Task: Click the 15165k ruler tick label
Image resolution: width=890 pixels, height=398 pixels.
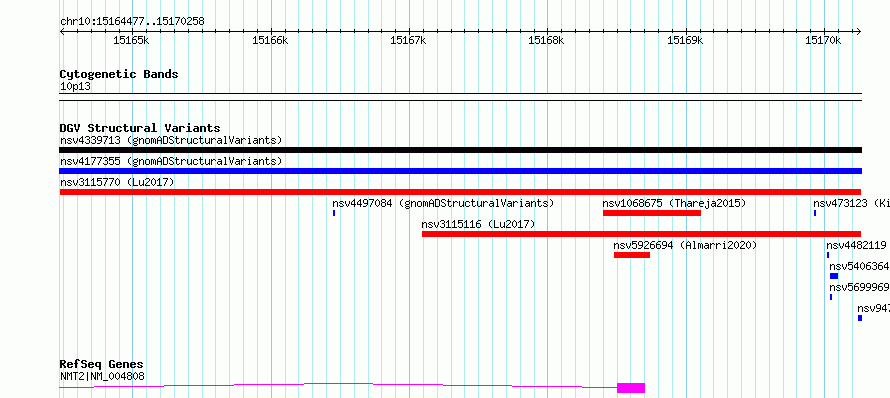Action: point(131,40)
